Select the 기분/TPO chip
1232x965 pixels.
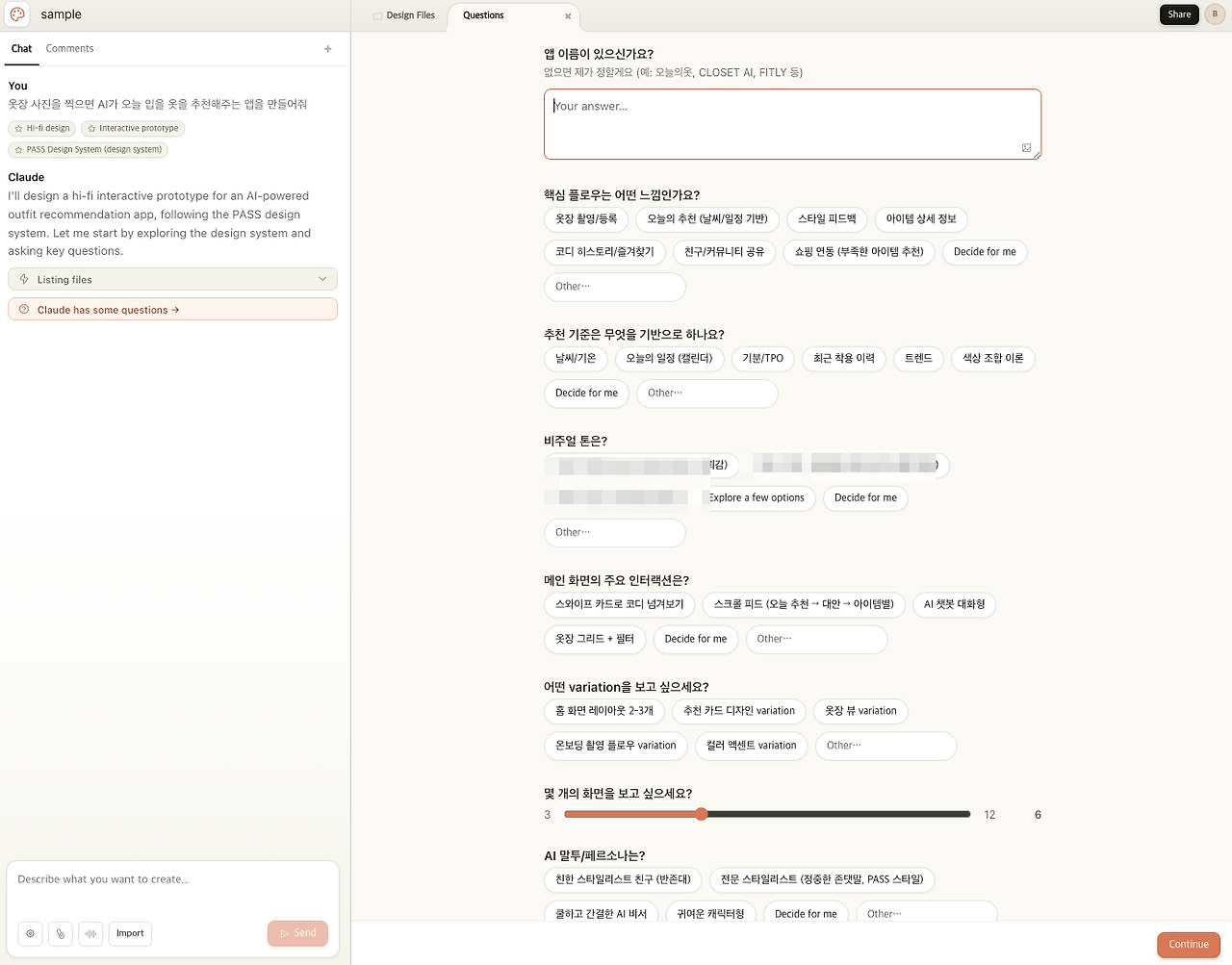762,359
